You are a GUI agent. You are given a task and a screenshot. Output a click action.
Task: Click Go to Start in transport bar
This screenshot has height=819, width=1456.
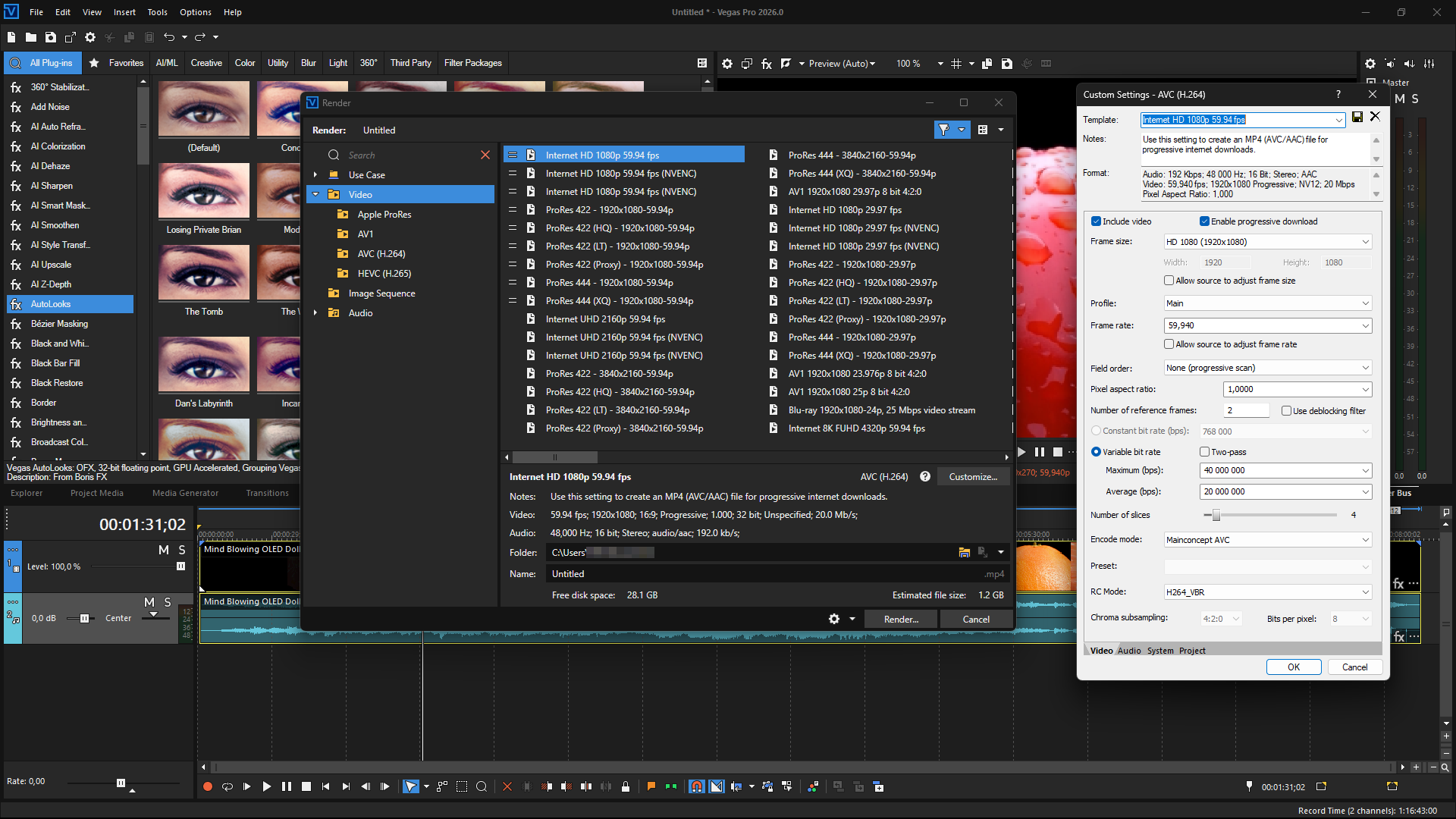[x=326, y=787]
